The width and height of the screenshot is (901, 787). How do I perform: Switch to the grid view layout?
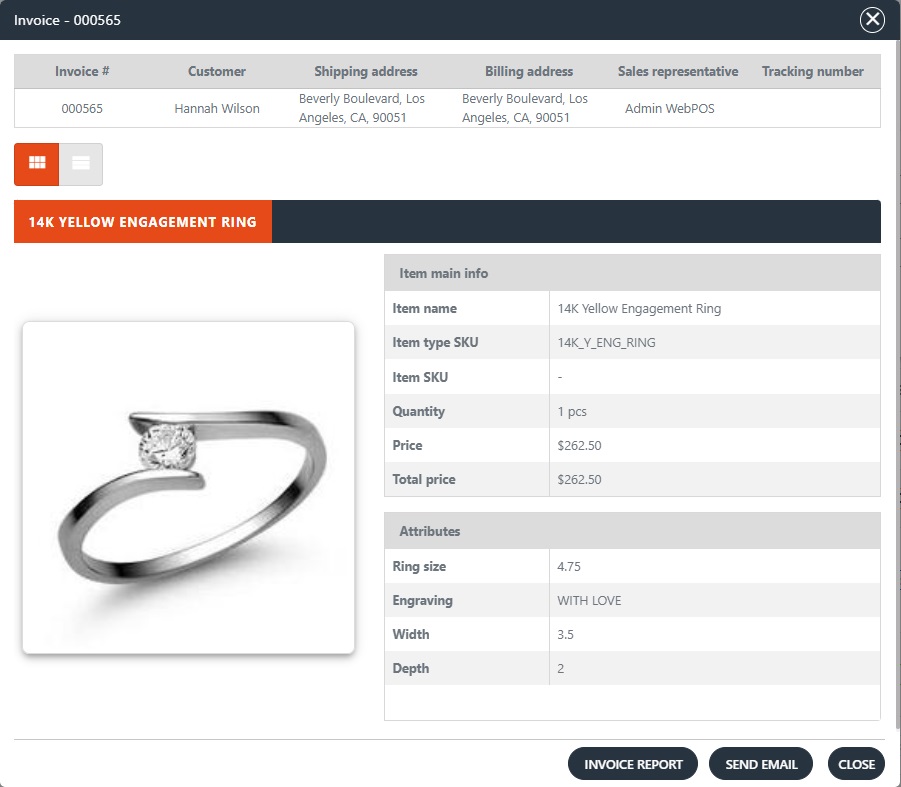[37, 164]
